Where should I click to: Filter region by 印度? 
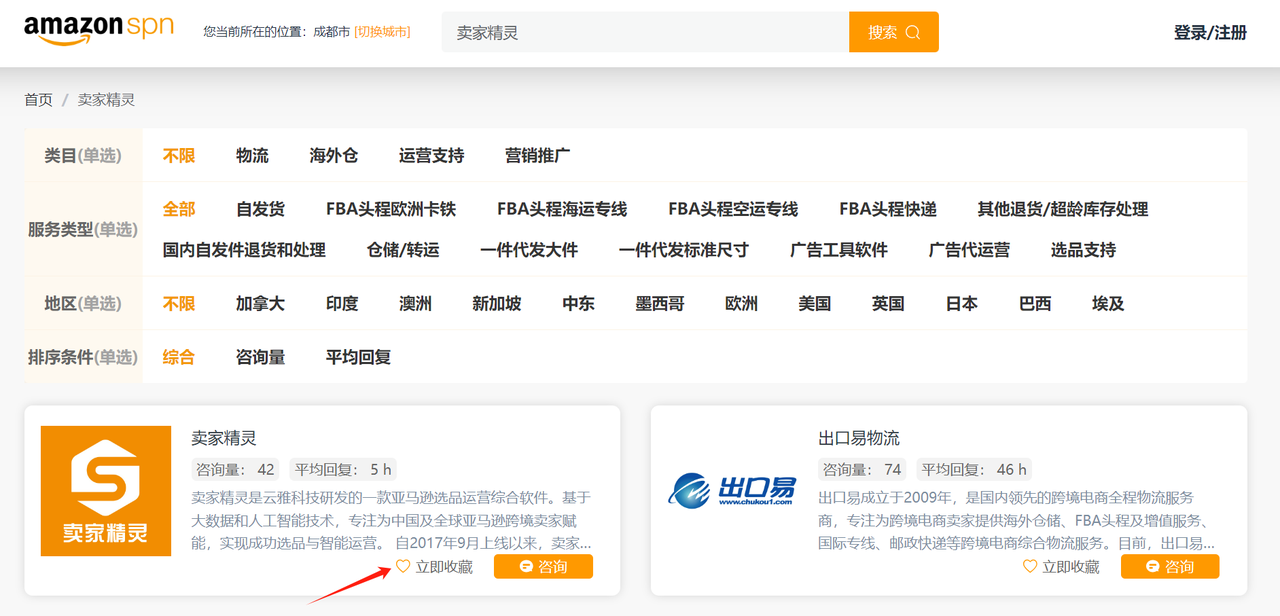[x=342, y=304]
